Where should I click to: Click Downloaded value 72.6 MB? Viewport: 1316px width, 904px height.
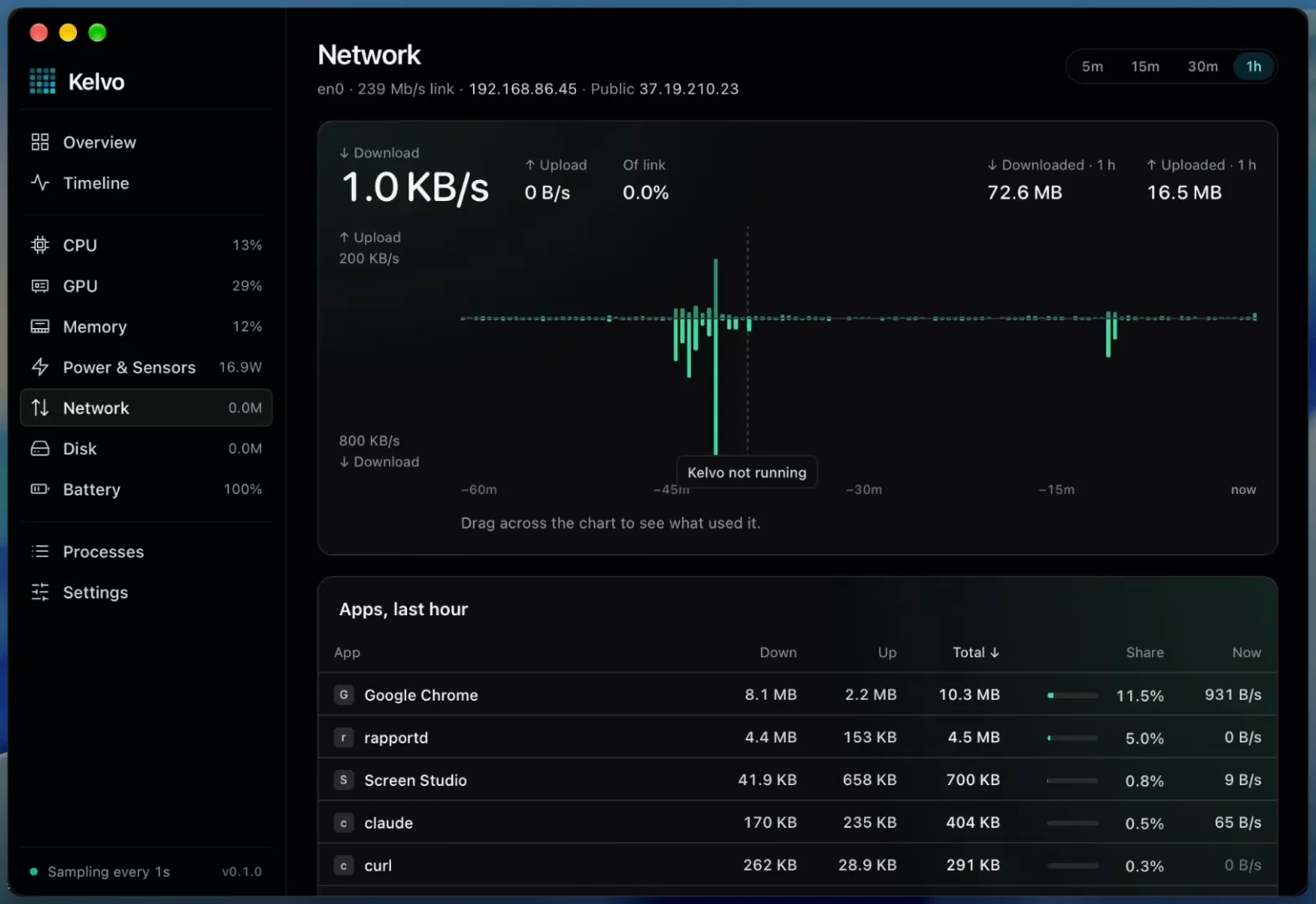coord(1025,193)
